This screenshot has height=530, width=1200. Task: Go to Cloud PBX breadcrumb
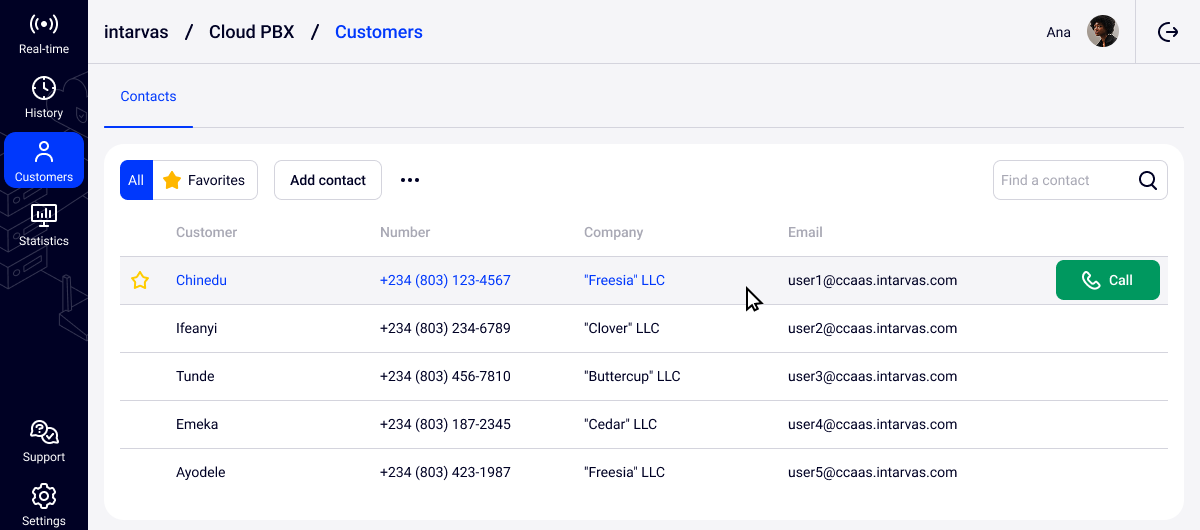[251, 32]
